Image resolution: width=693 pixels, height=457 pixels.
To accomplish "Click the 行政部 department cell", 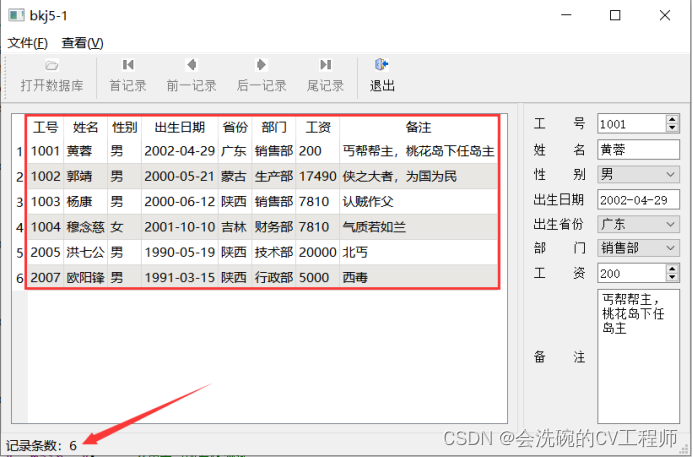I will (274, 277).
